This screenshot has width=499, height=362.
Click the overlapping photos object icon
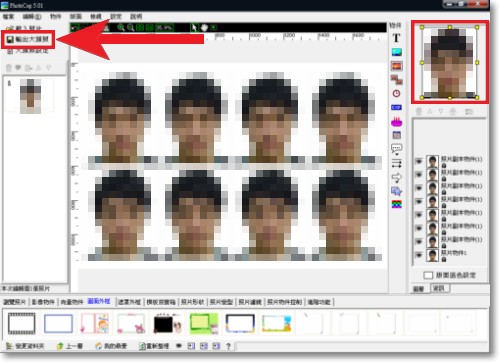(x=396, y=80)
